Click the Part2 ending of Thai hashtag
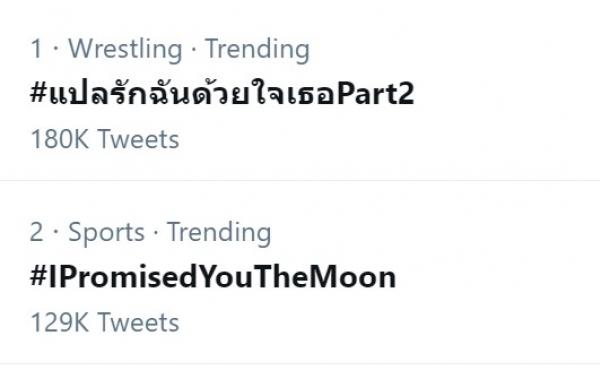Image resolution: width=600 pixels, height=369 pixels. [375, 94]
